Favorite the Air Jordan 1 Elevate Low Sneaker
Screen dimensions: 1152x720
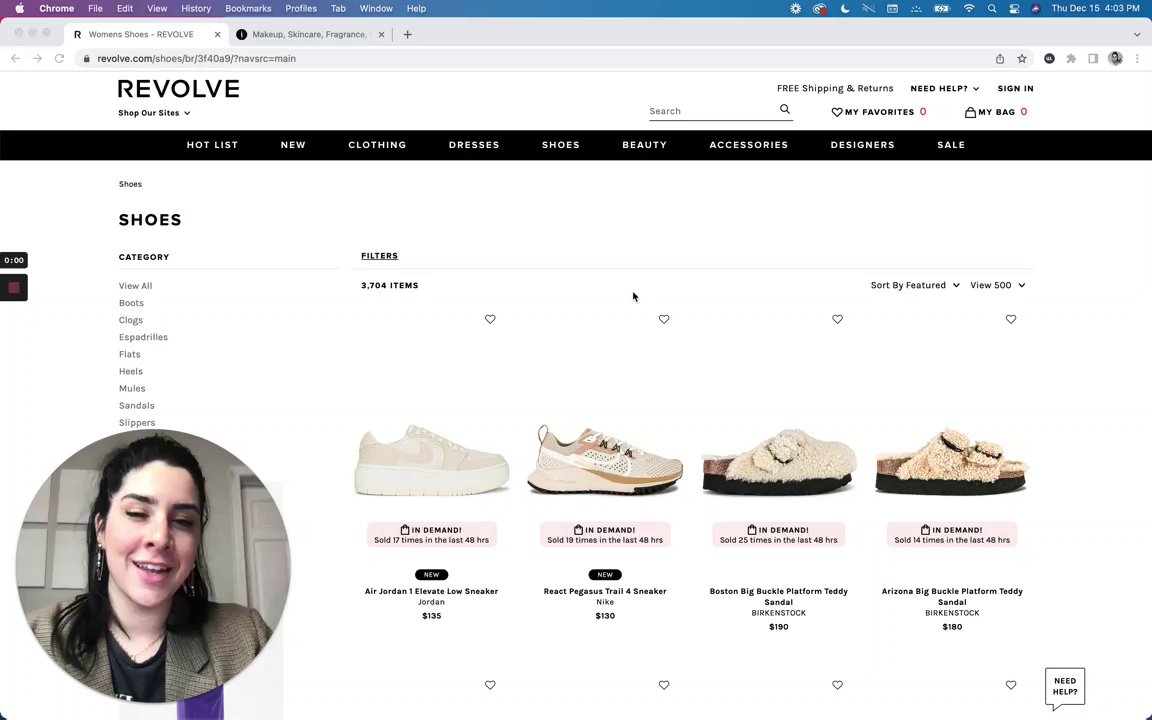(490, 320)
